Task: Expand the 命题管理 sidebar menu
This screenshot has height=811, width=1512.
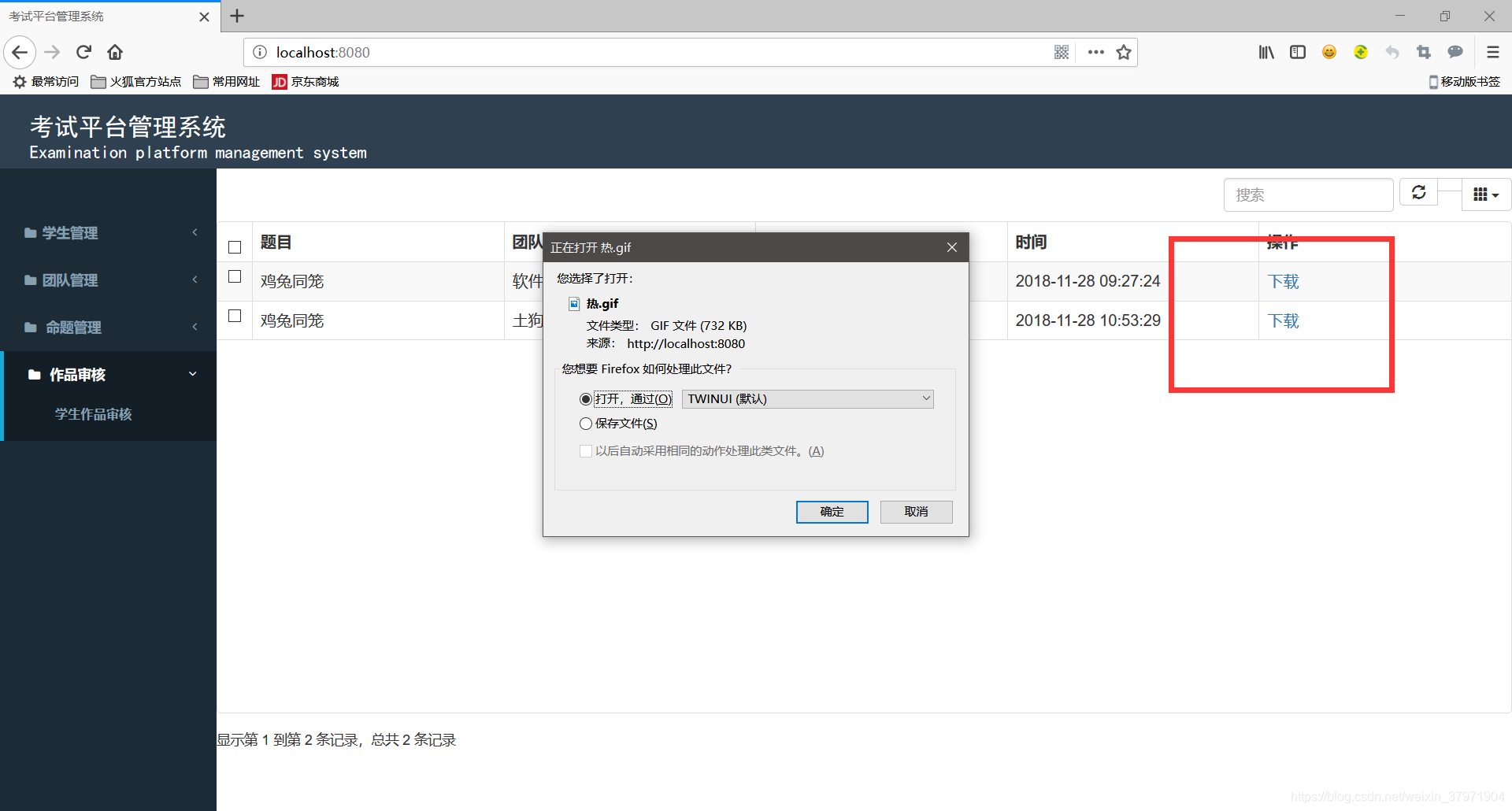Action: point(109,328)
